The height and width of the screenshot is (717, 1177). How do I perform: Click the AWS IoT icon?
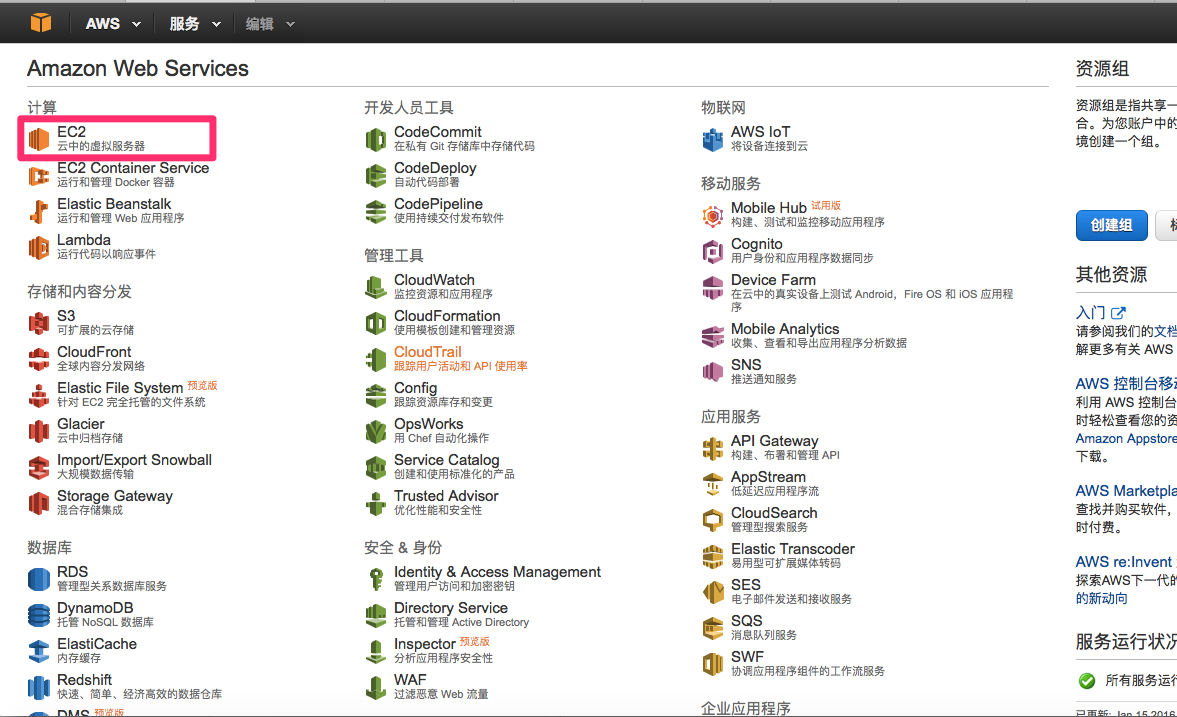pos(713,139)
